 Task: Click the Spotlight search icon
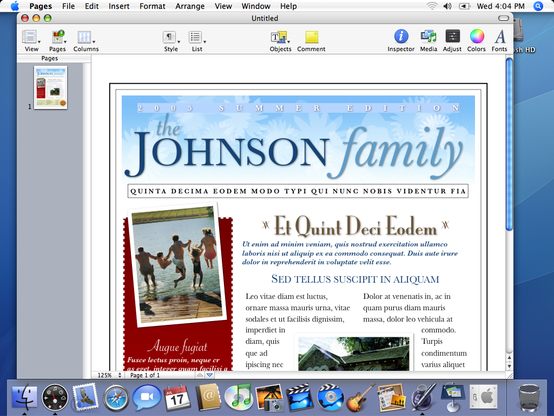(x=538, y=6)
